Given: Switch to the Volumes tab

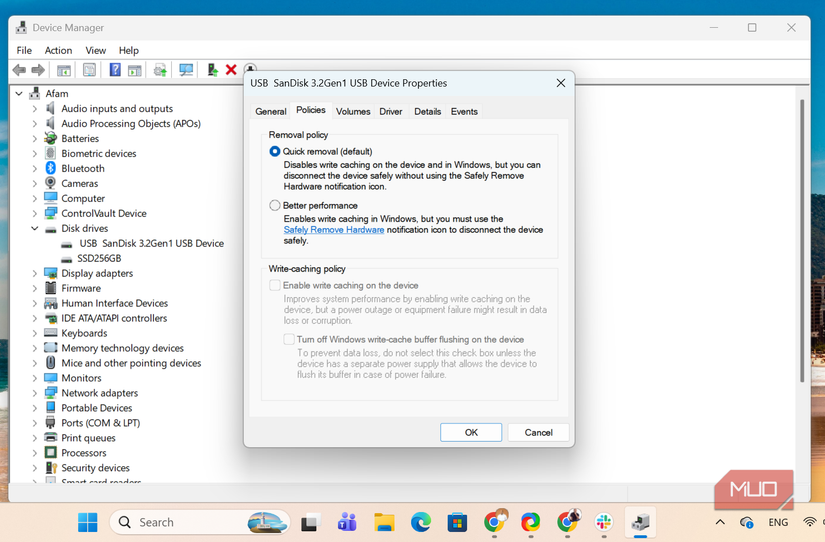Looking at the screenshot, I should coord(353,112).
